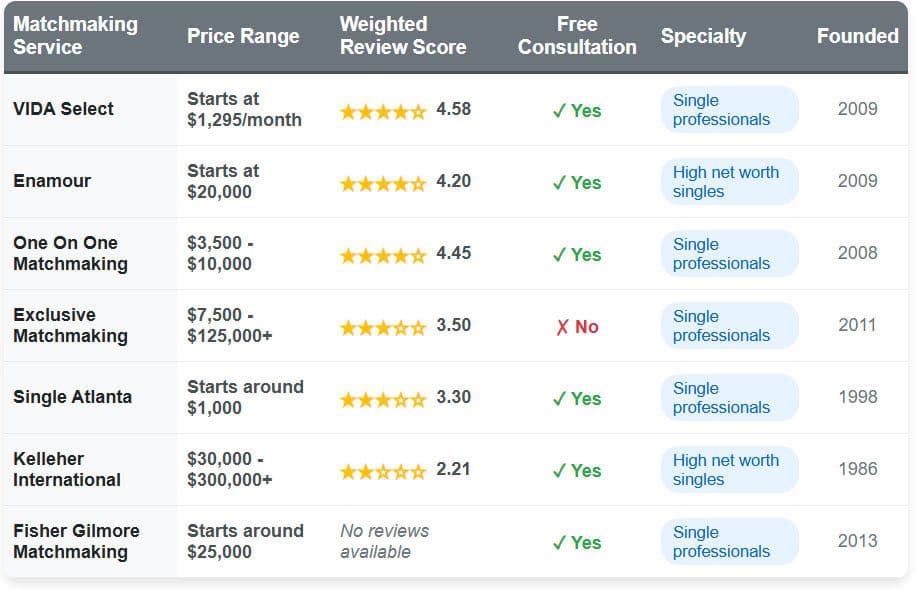Image resolution: width=916 pixels, height=589 pixels.
Task: Open the VIDA Select service name
Action: click(63, 109)
